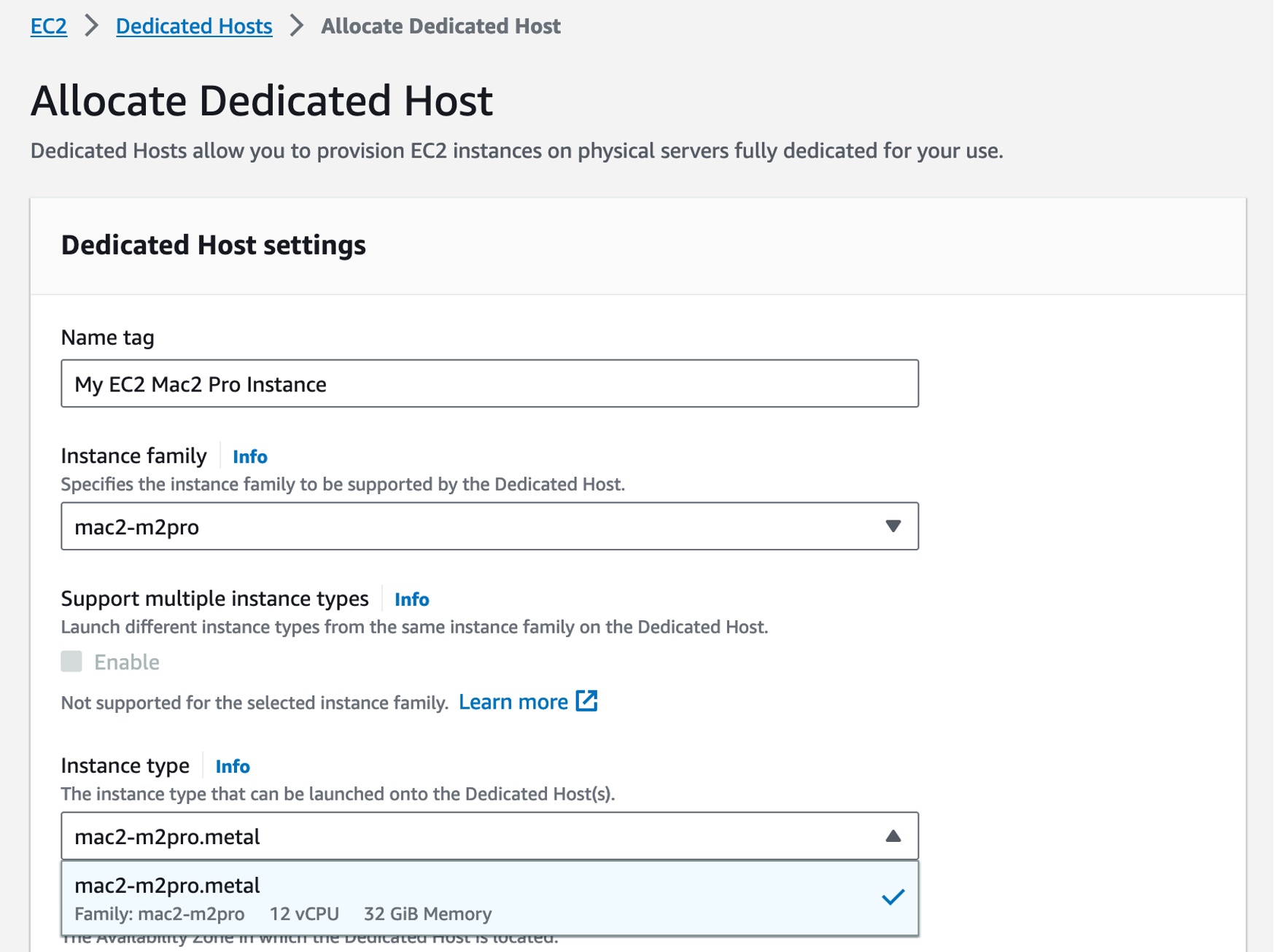Click the 'Not supported for the selected instance family.' text
Viewport: 1274px width, 952px height.
click(x=255, y=703)
